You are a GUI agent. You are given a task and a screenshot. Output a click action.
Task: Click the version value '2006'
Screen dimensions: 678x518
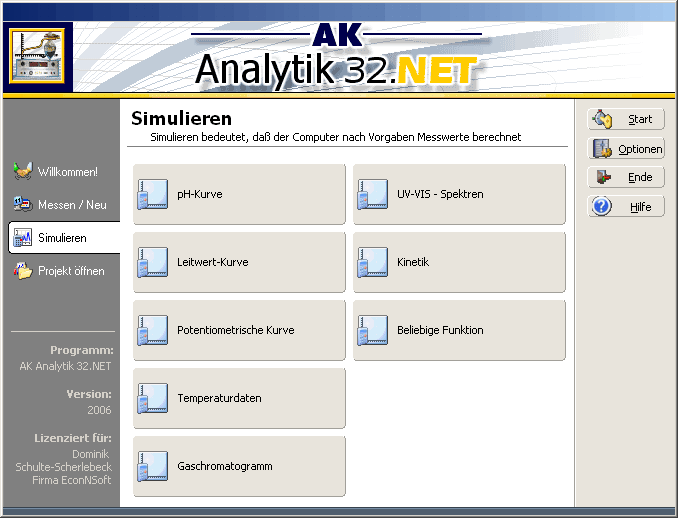click(x=99, y=410)
